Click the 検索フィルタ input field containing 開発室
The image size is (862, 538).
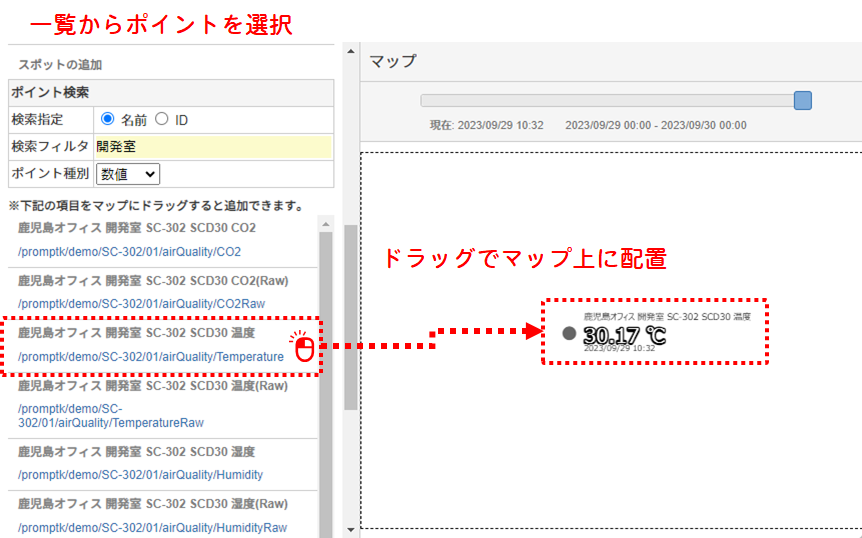tap(213, 147)
